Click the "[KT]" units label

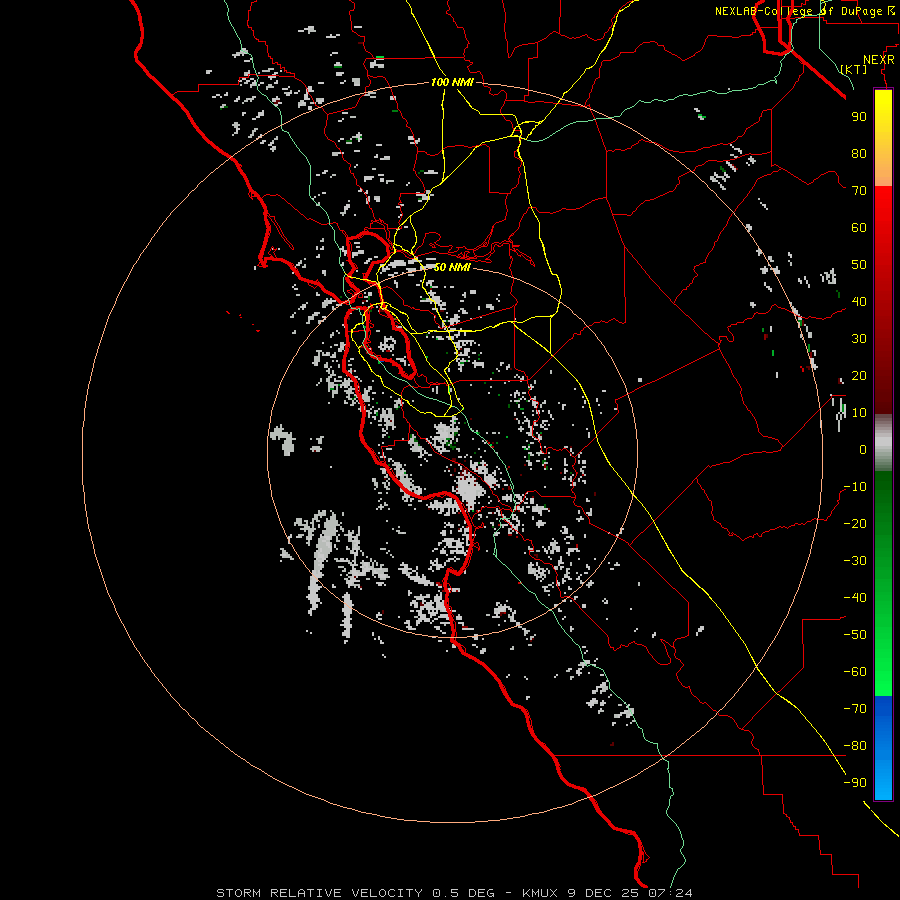(854, 69)
